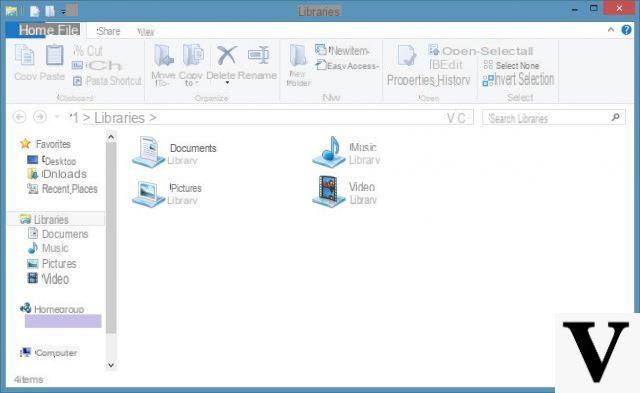
Task: Open the Customize Quick Access Toolbar dropdown
Action: (63, 12)
